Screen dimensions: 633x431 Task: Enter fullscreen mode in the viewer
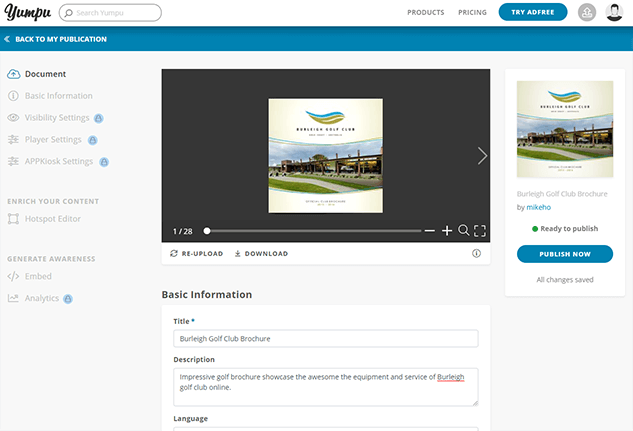click(x=480, y=231)
